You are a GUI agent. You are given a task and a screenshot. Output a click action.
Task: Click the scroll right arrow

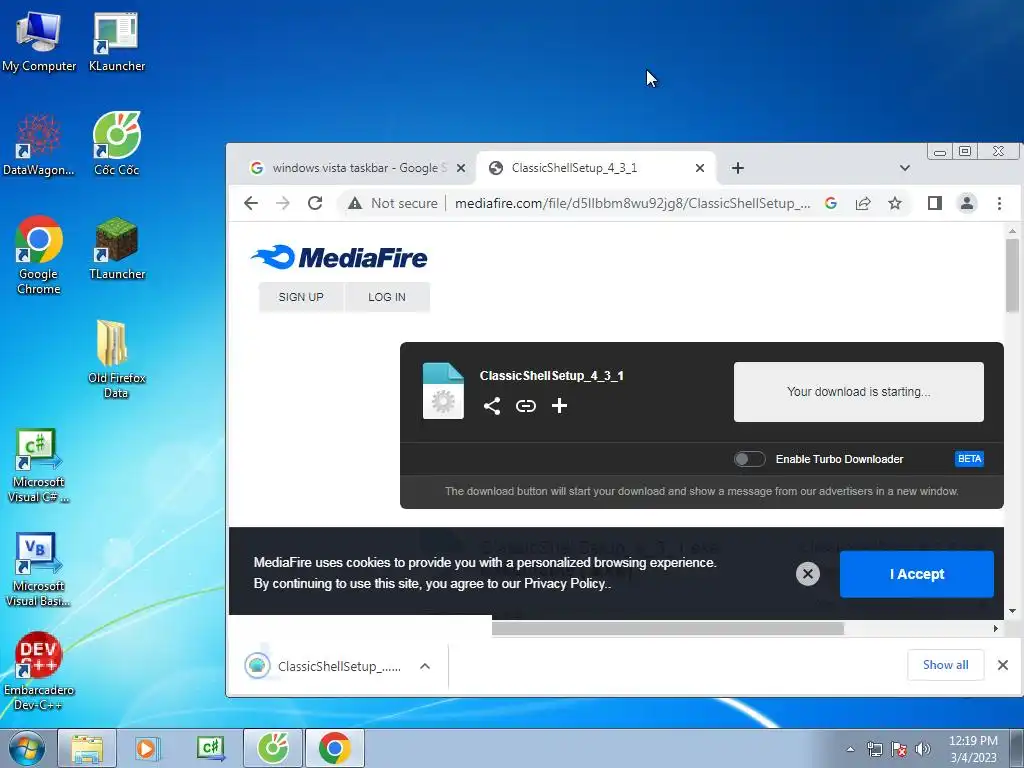[995, 628]
